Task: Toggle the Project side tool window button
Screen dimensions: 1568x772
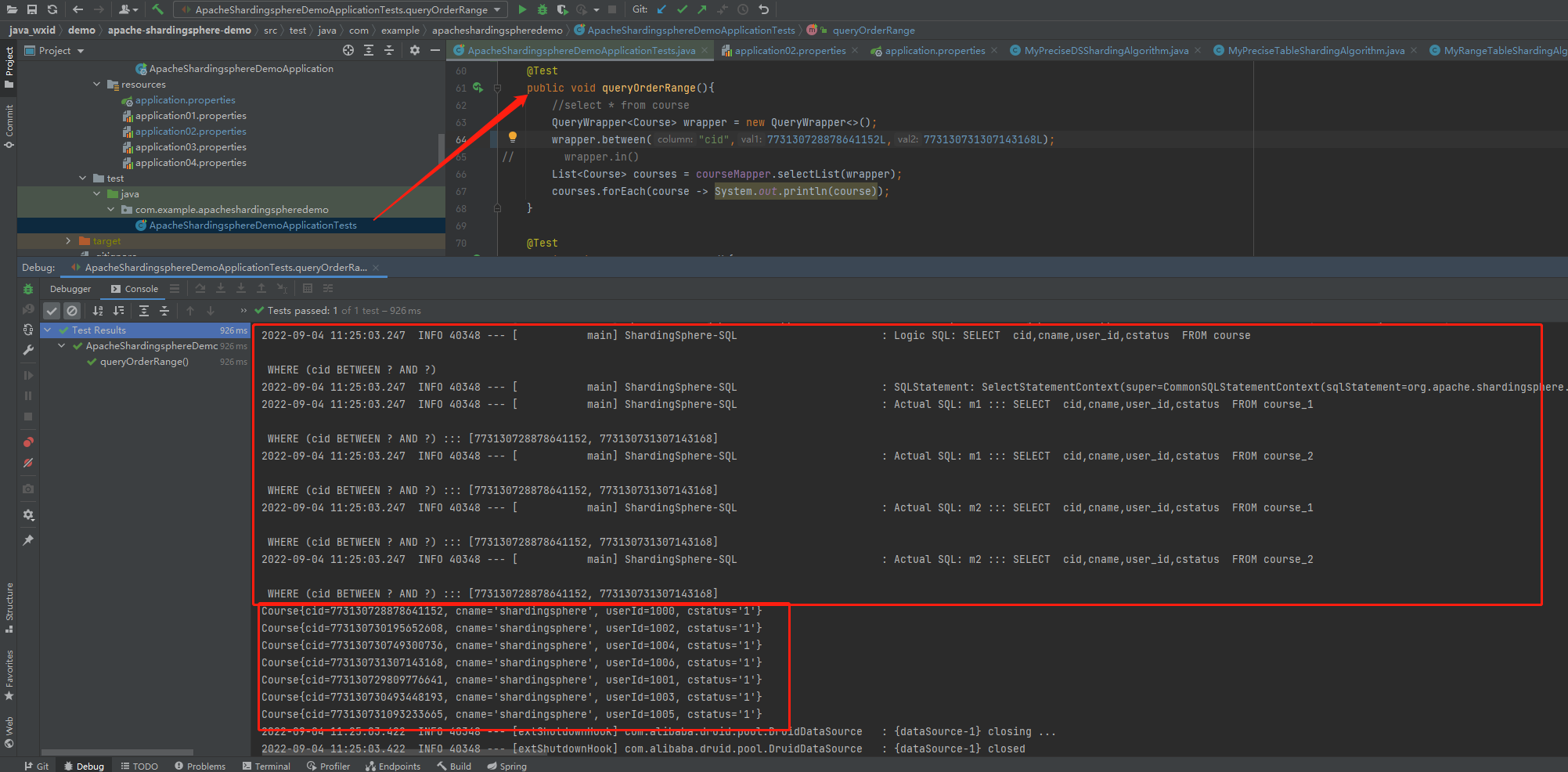Action: point(9,66)
